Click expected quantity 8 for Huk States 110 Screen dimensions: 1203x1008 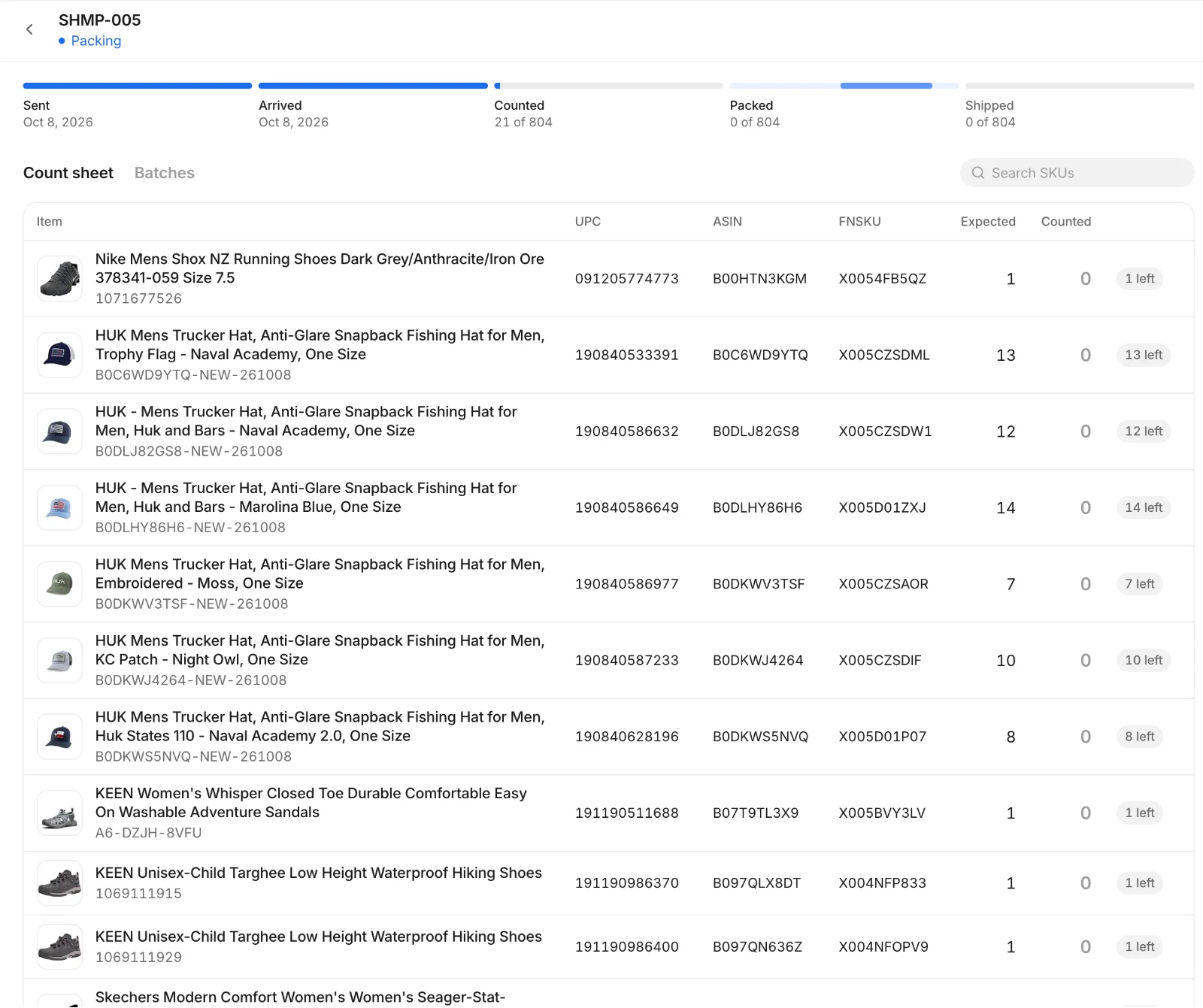1011,737
